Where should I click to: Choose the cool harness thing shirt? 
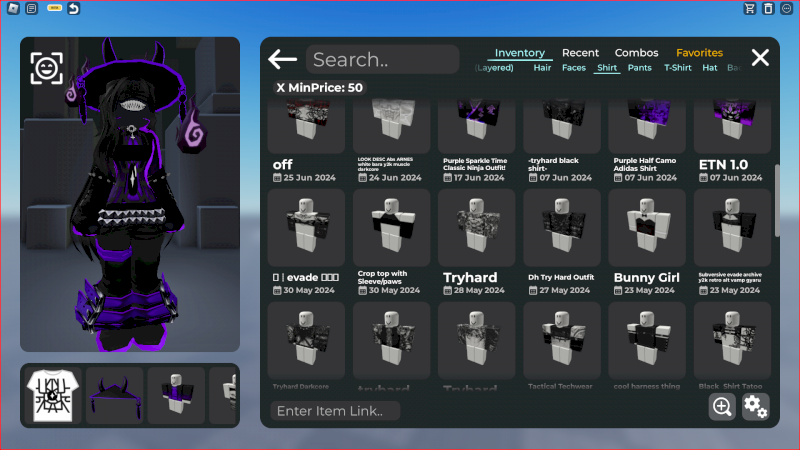647,340
